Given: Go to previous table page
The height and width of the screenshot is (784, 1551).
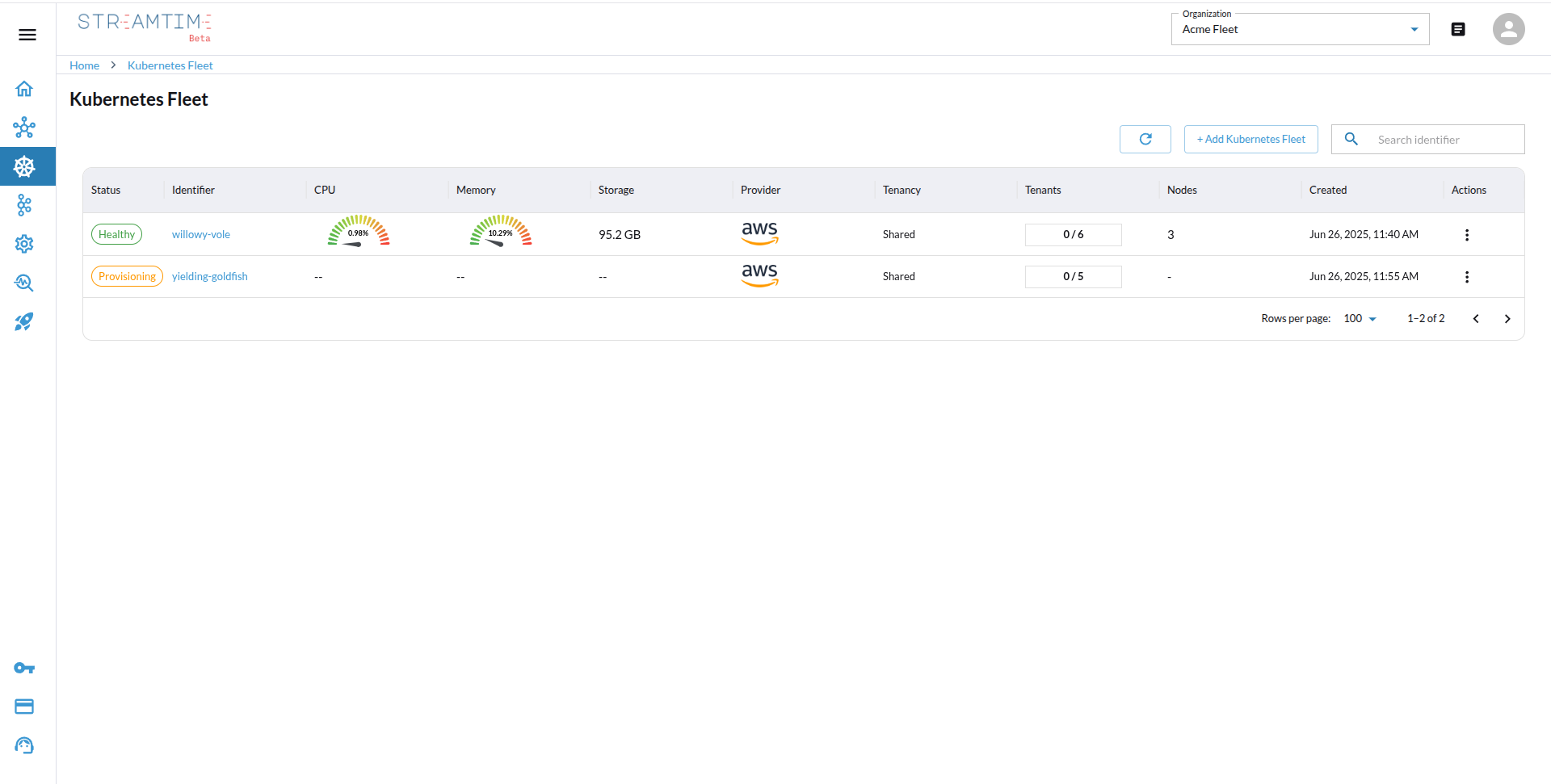Looking at the screenshot, I should (1476, 319).
